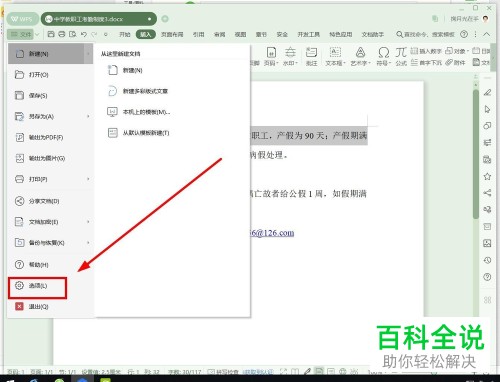Open Help (帮助) in the file menu
The height and width of the screenshot is (382, 500).
pos(32,265)
